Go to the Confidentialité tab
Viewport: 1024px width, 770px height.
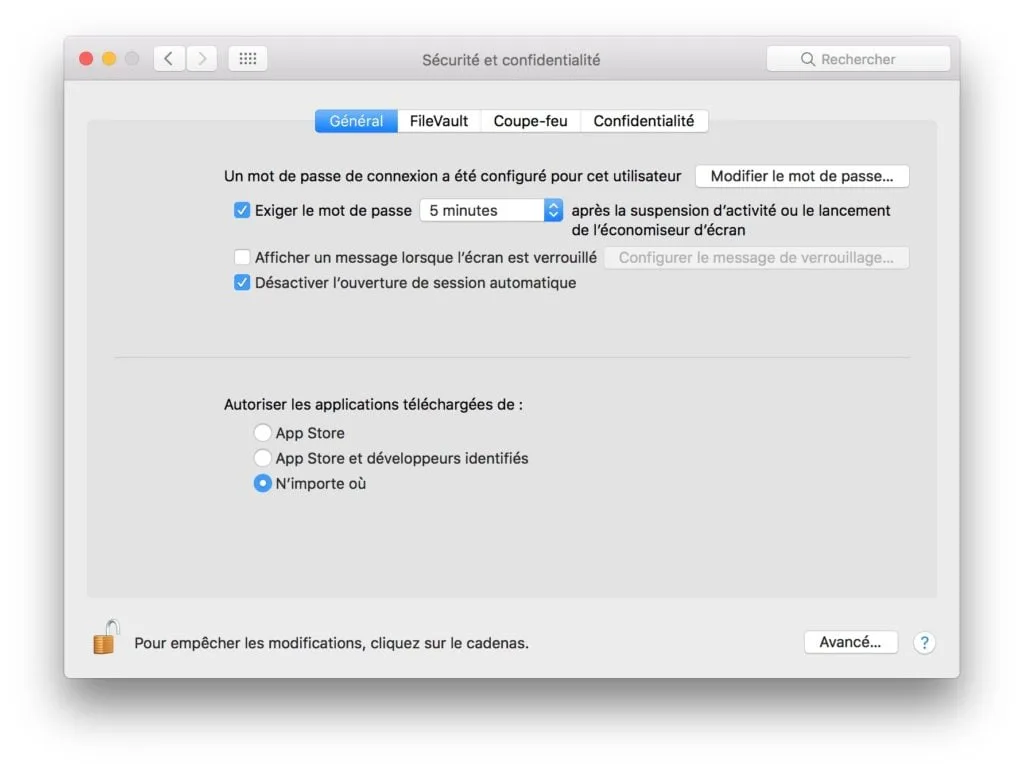(x=645, y=120)
